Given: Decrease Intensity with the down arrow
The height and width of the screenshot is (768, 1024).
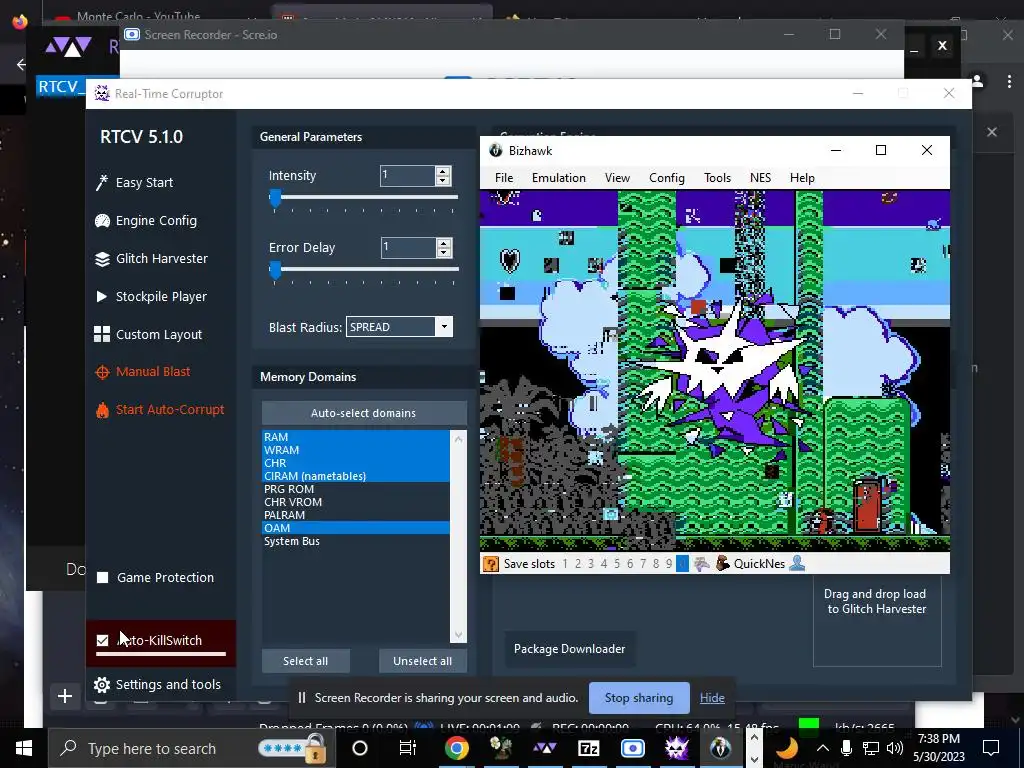Looking at the screenshot, I should point(443,180).
